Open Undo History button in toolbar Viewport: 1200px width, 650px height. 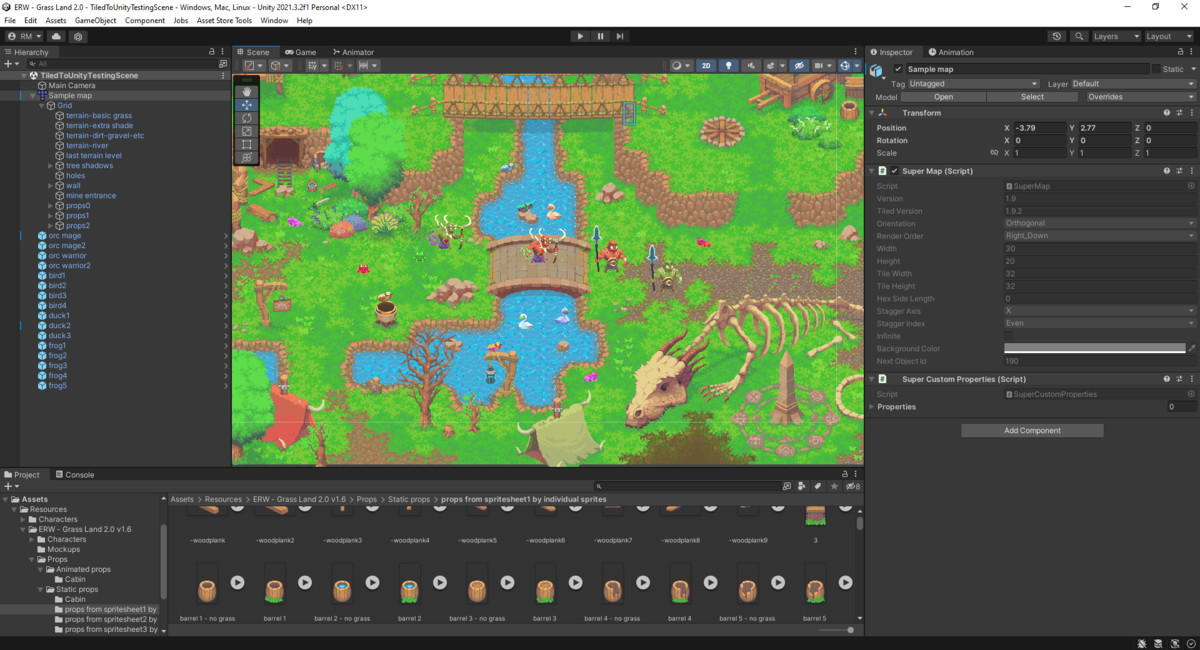click(1057, 36)
